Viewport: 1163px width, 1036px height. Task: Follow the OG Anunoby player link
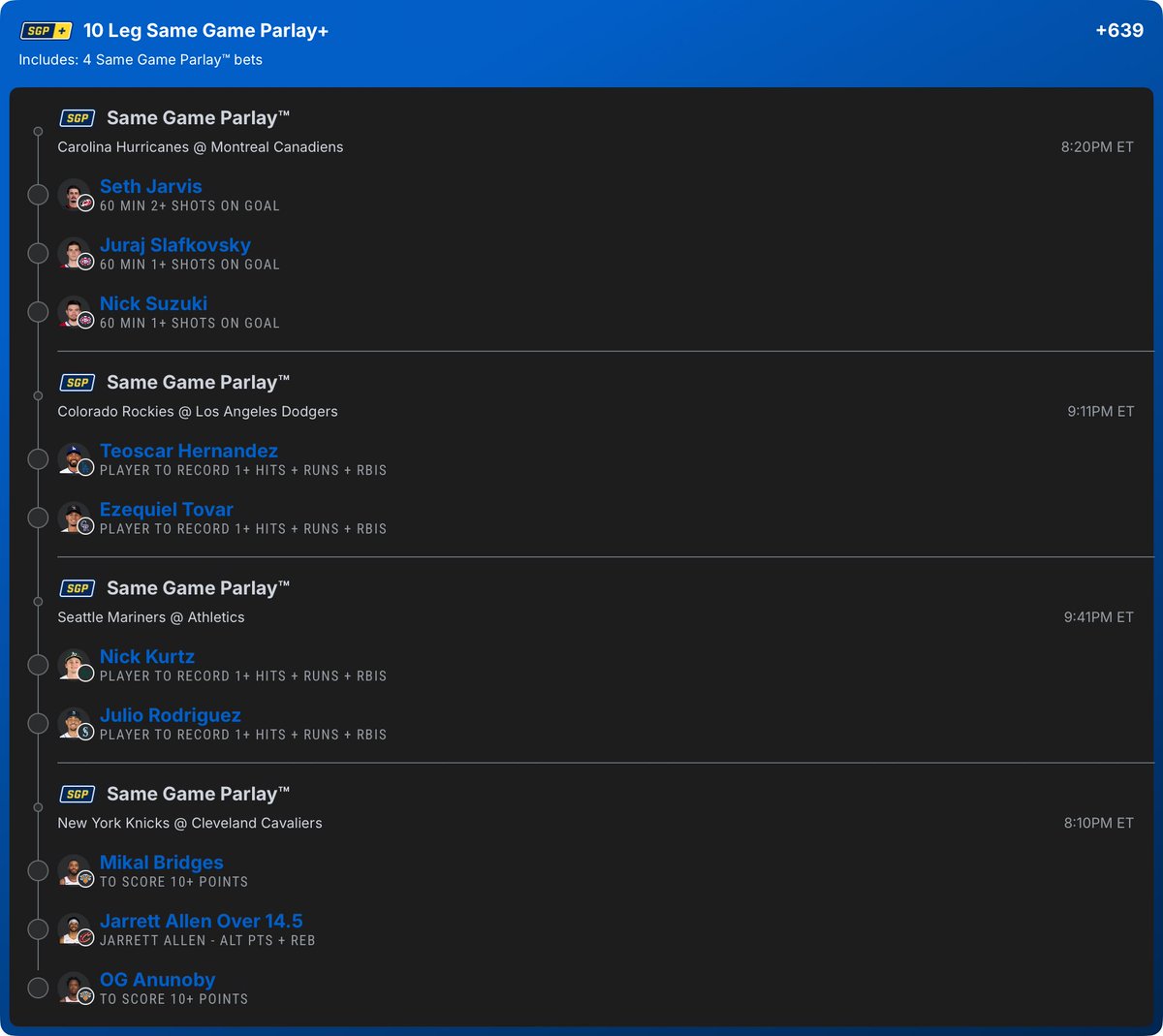[x=158, y=980]
